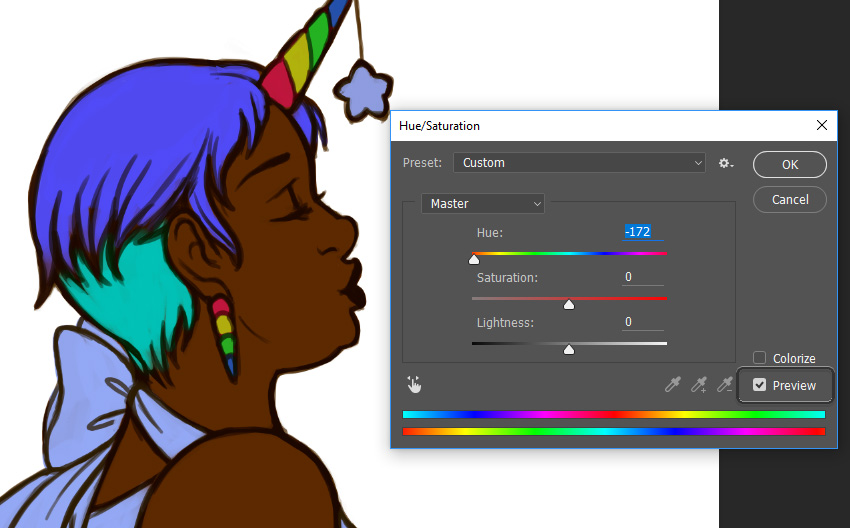
Task: Select the on-image adjustment hand tool
Action: click(414, 384)
